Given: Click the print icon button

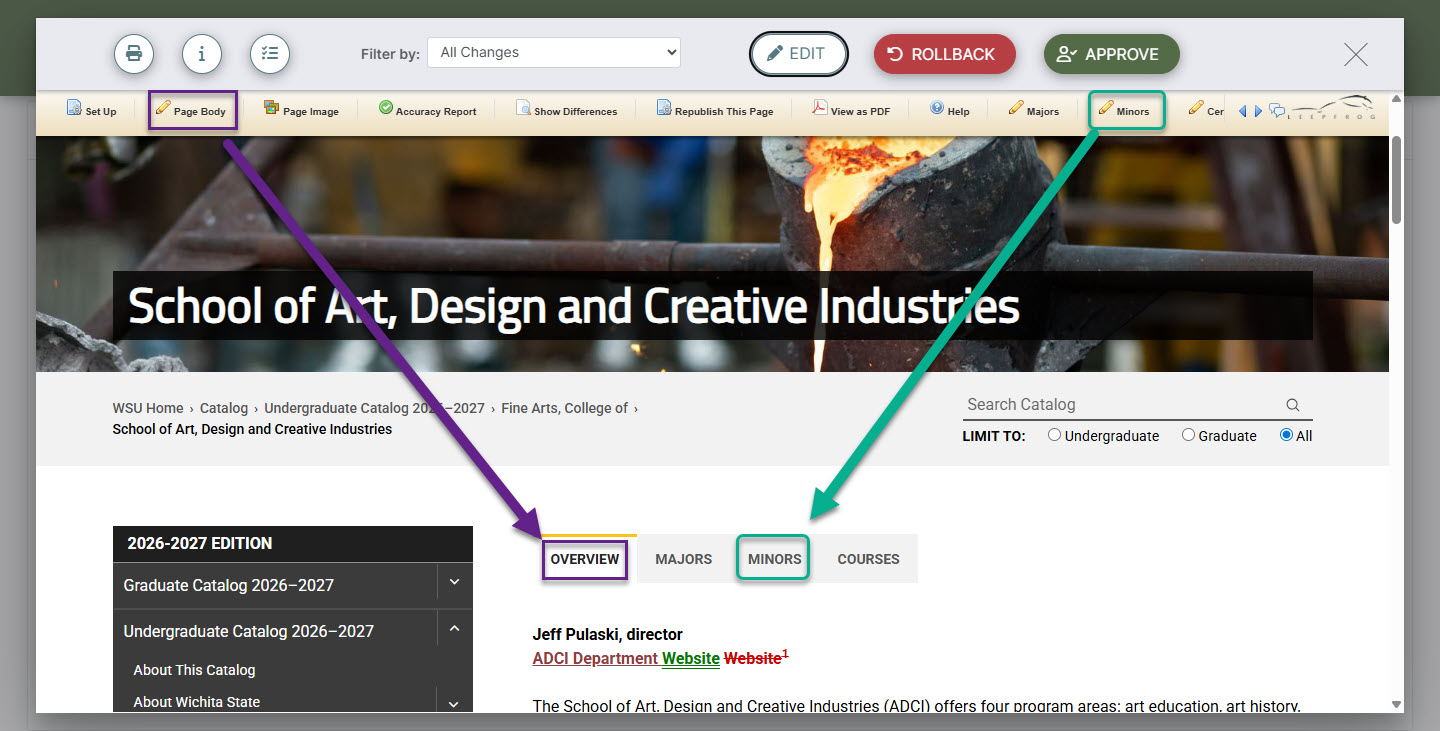Looking at the screenshot, I should point(134,54).
